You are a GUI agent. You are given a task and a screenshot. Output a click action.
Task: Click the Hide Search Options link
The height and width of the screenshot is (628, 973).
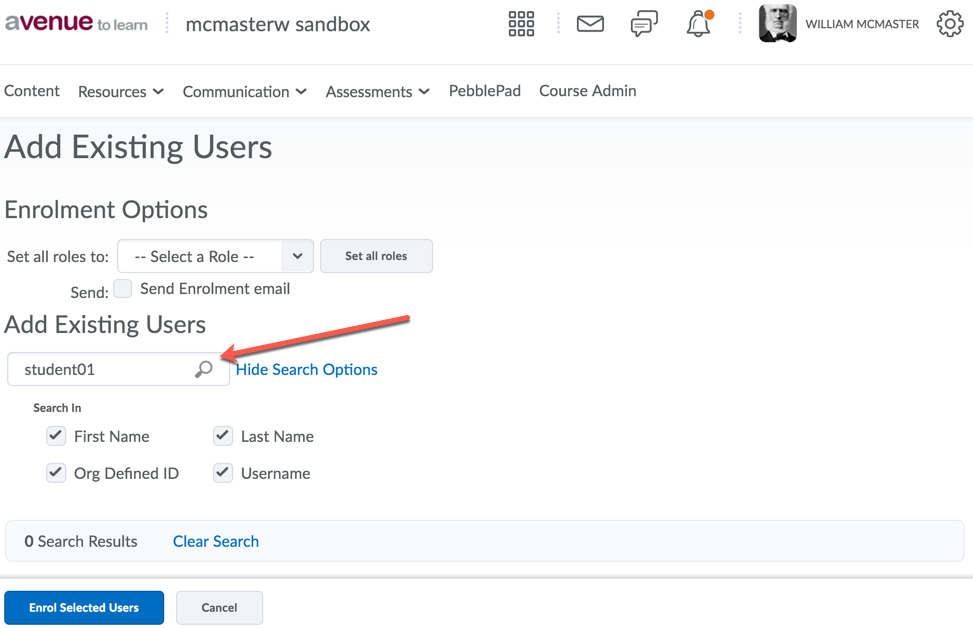(x=306, y=369)
